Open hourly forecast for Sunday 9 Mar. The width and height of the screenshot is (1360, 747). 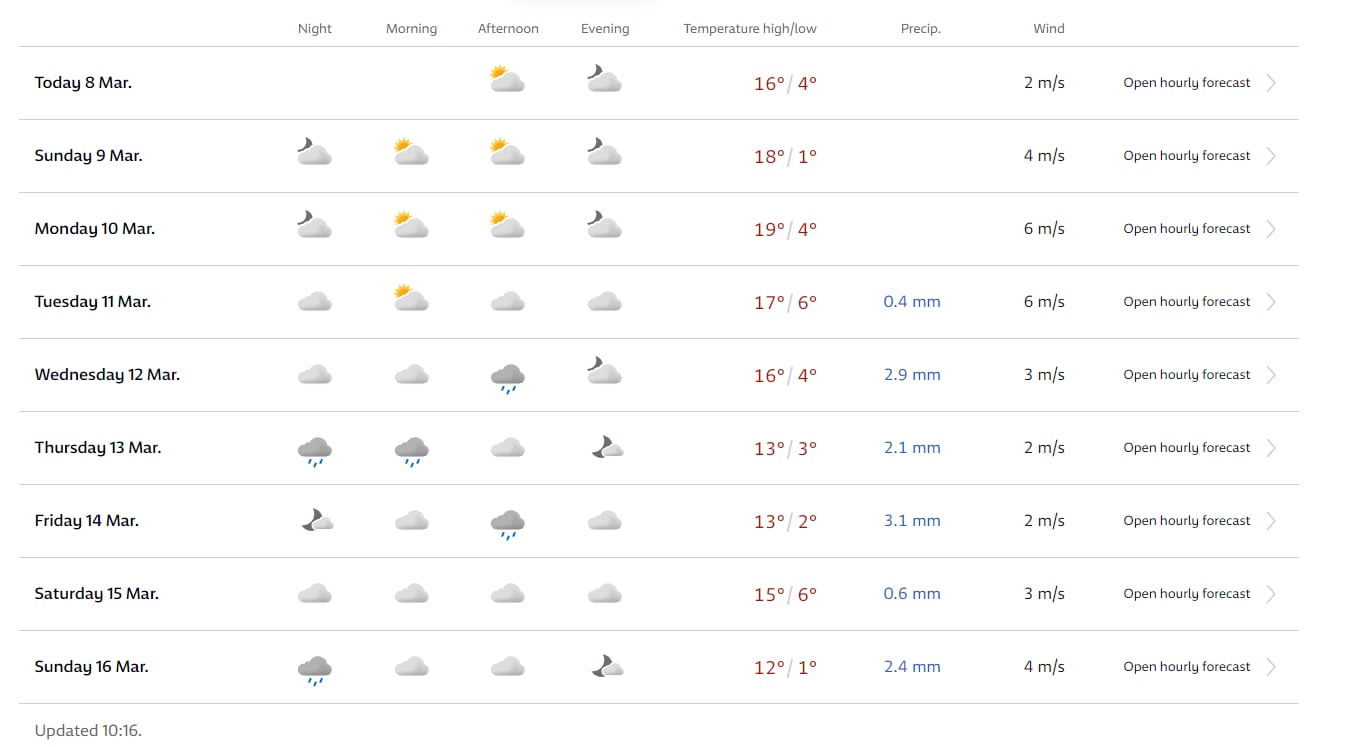point(1186,156)
